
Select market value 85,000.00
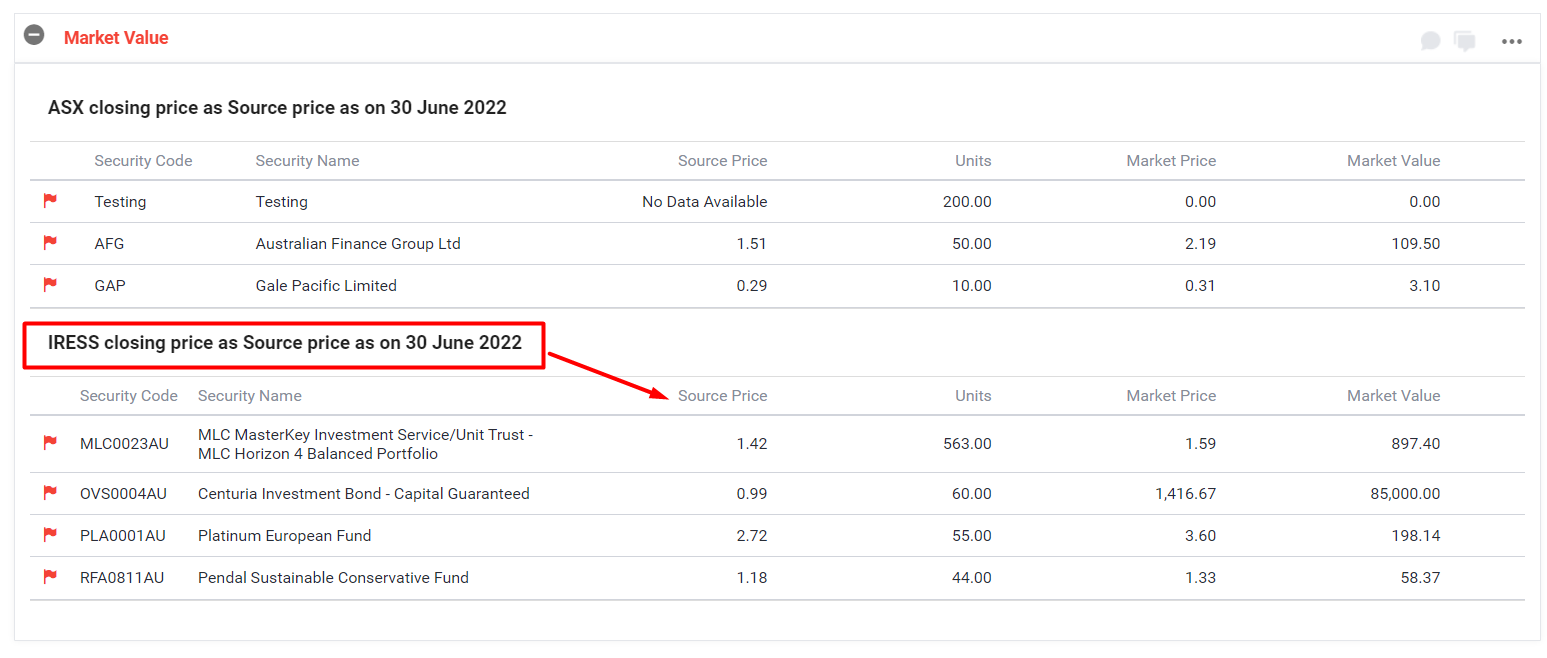point(1406,494)
